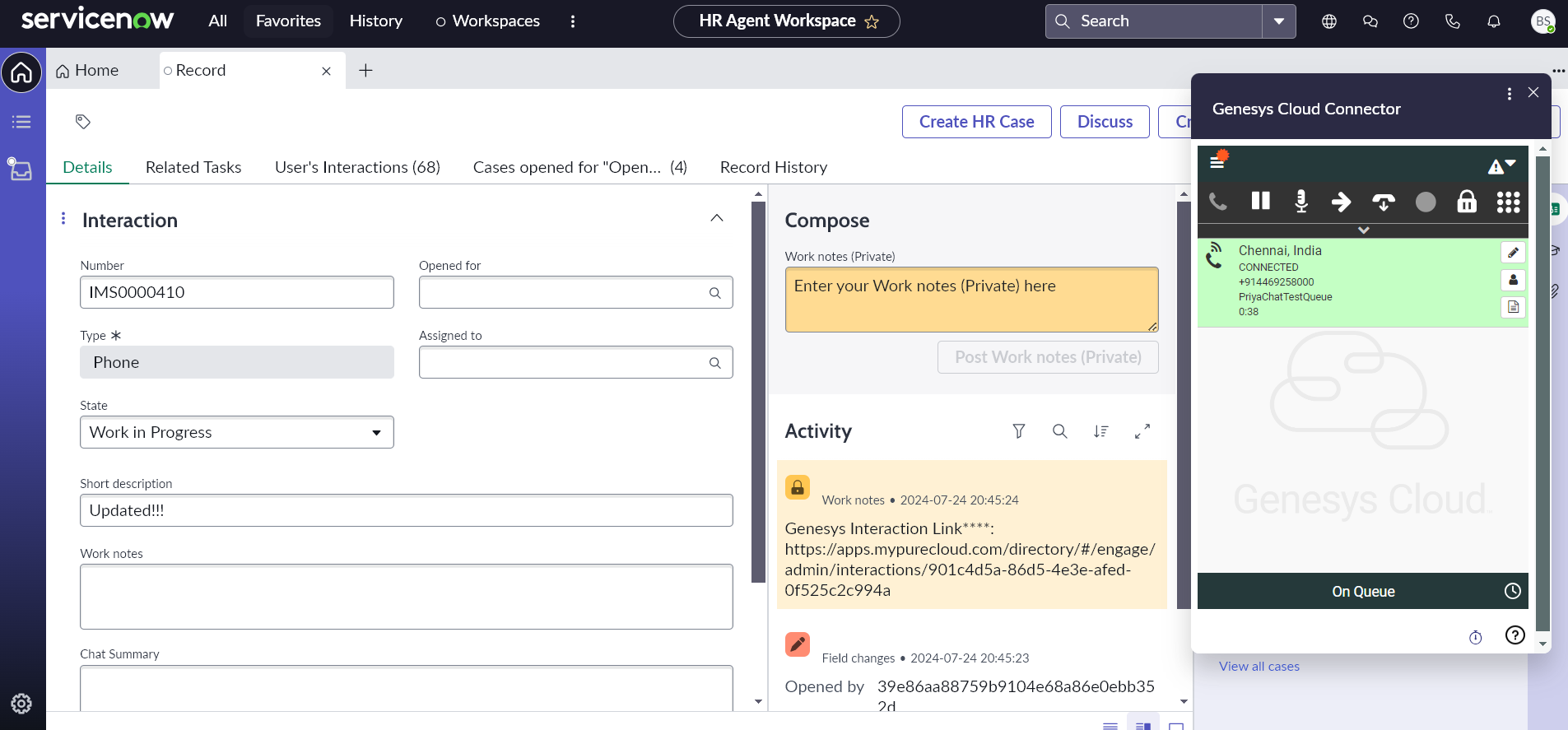This screenshot has width=1568, height=730.
Task: Click the tag icon
Action: tap(83, 122)
